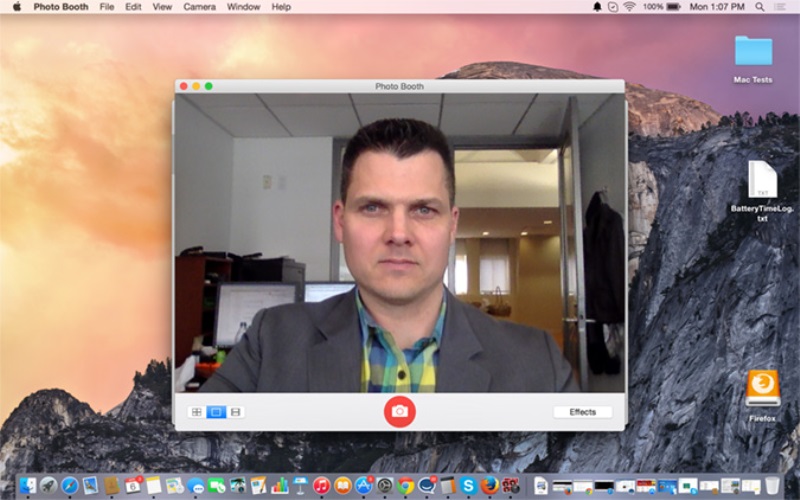800x500 pixels.
Task: Open the View menu
Action: (162, 7)
